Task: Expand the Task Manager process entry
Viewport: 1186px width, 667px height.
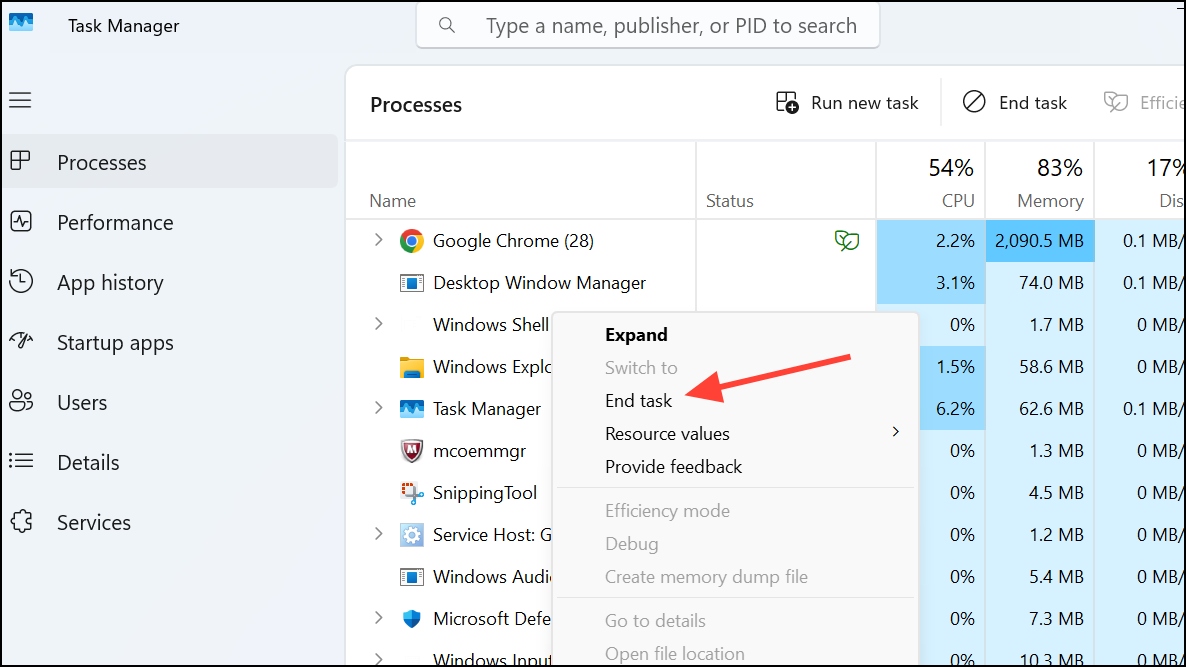Action: pos(378,408)
